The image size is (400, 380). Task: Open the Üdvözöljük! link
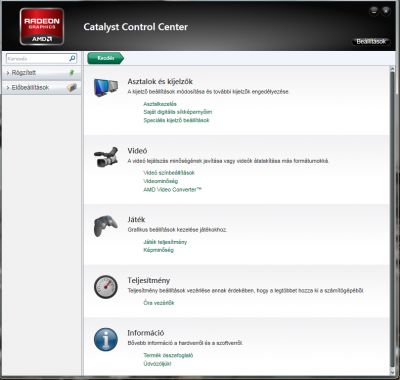157,364
